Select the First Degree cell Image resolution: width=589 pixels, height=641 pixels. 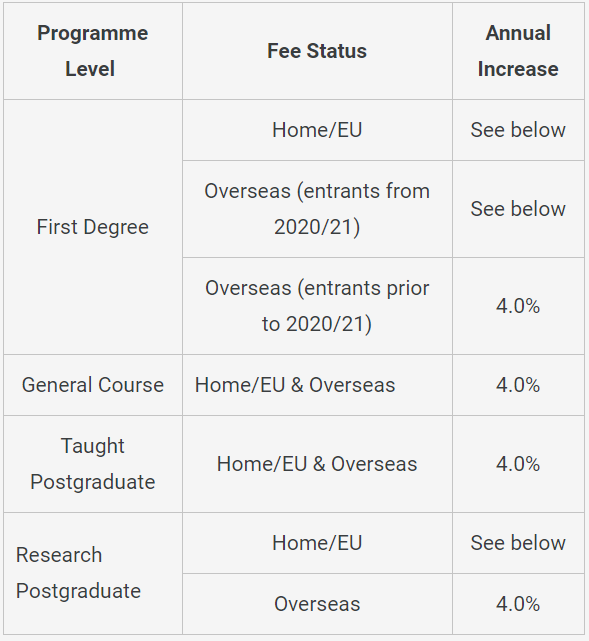click(93, 227)
